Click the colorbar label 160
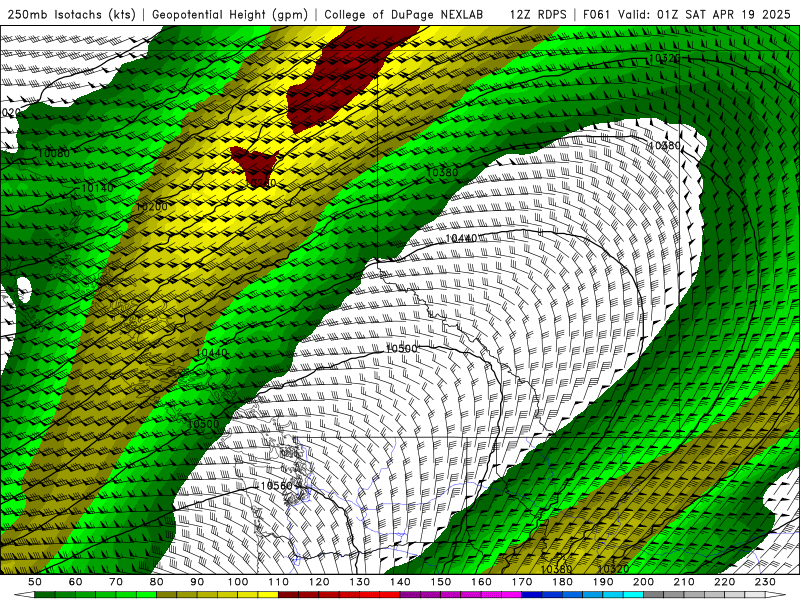This screenshot has height=600, width=800. 482,582
